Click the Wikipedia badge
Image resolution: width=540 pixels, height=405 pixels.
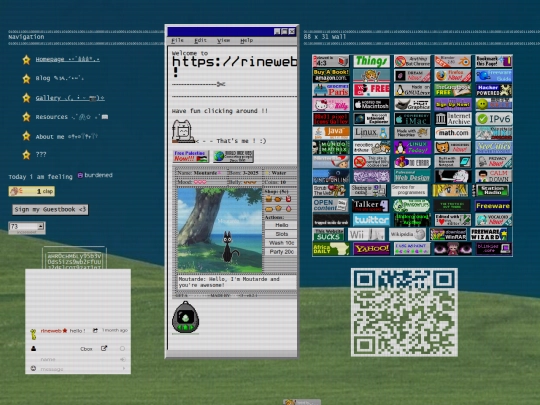407,234
